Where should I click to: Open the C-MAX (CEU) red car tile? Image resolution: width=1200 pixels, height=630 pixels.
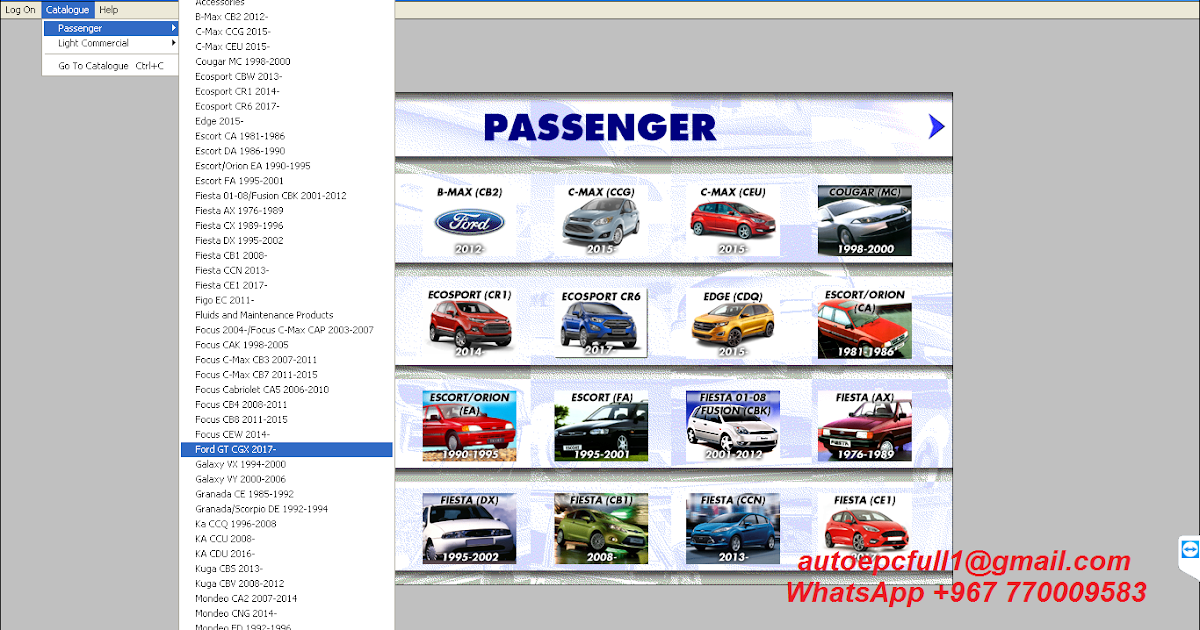[x=733, y=220]
